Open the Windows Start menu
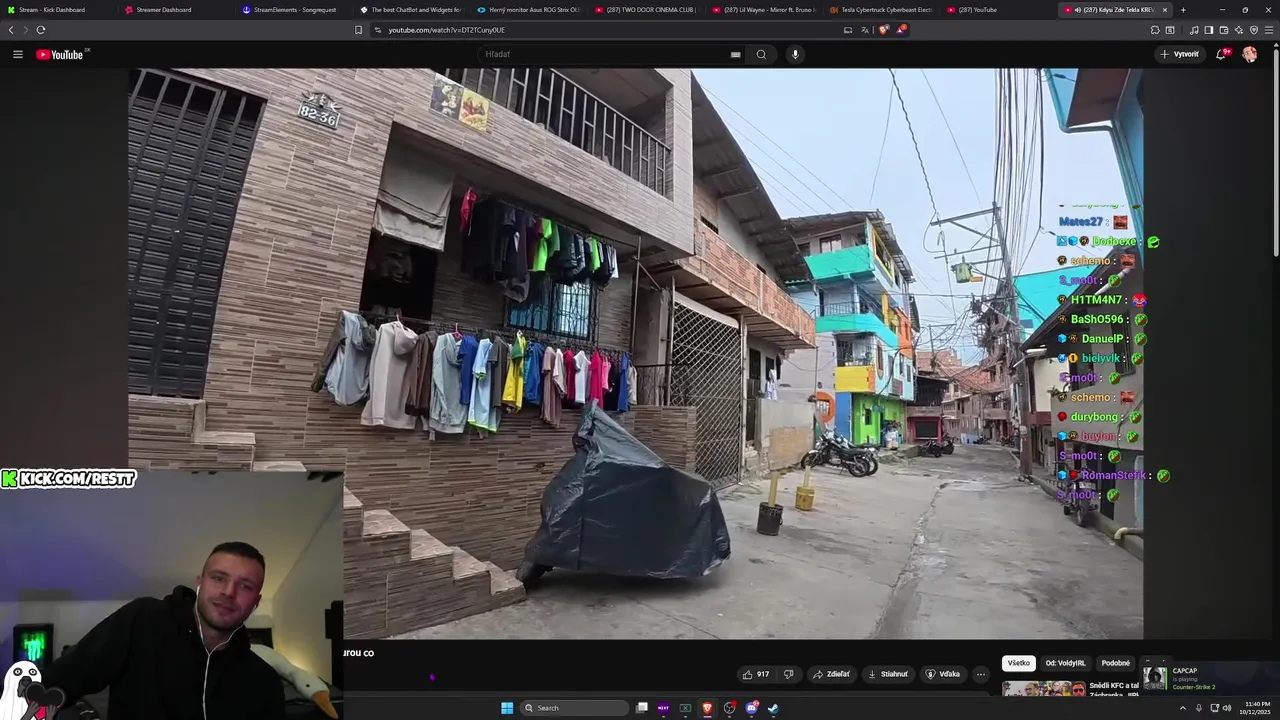This screenshot has width=1280, height=720. click(507, 708)
